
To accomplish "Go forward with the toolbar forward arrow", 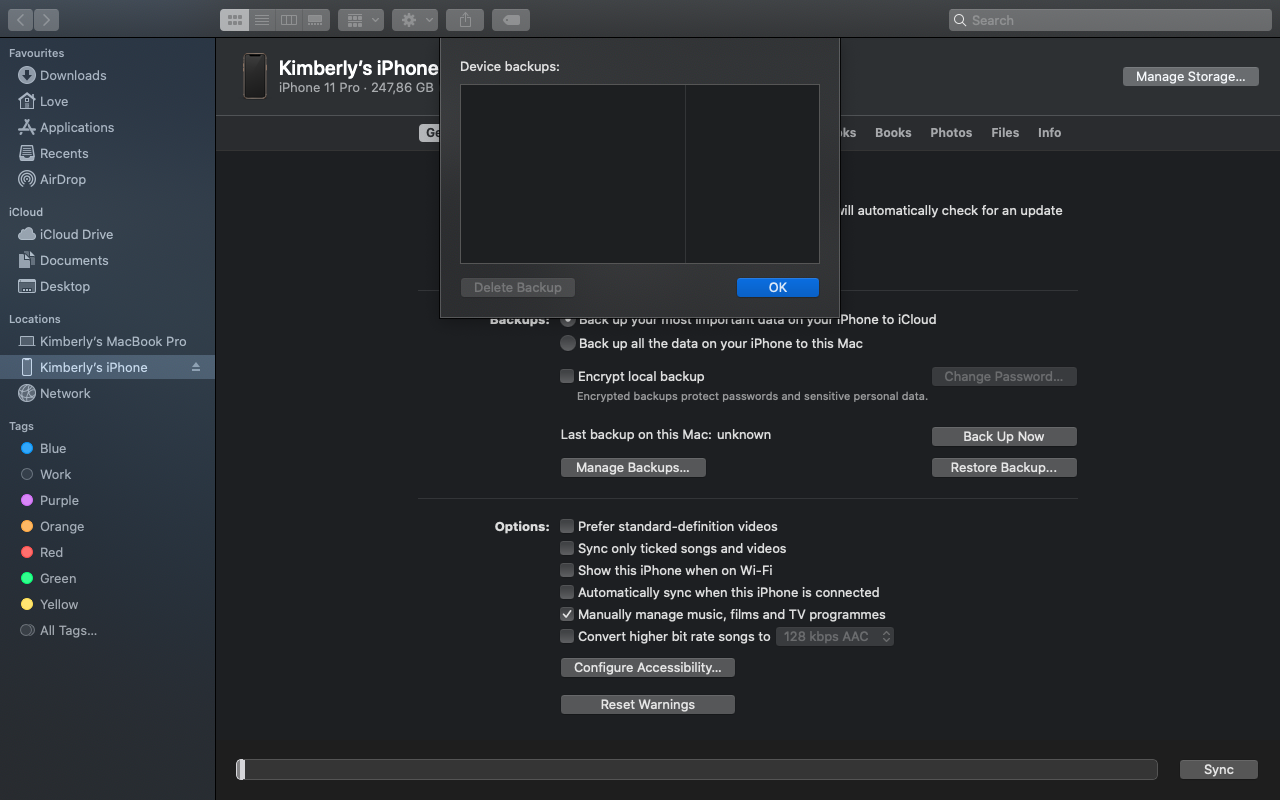I will 47,20.
